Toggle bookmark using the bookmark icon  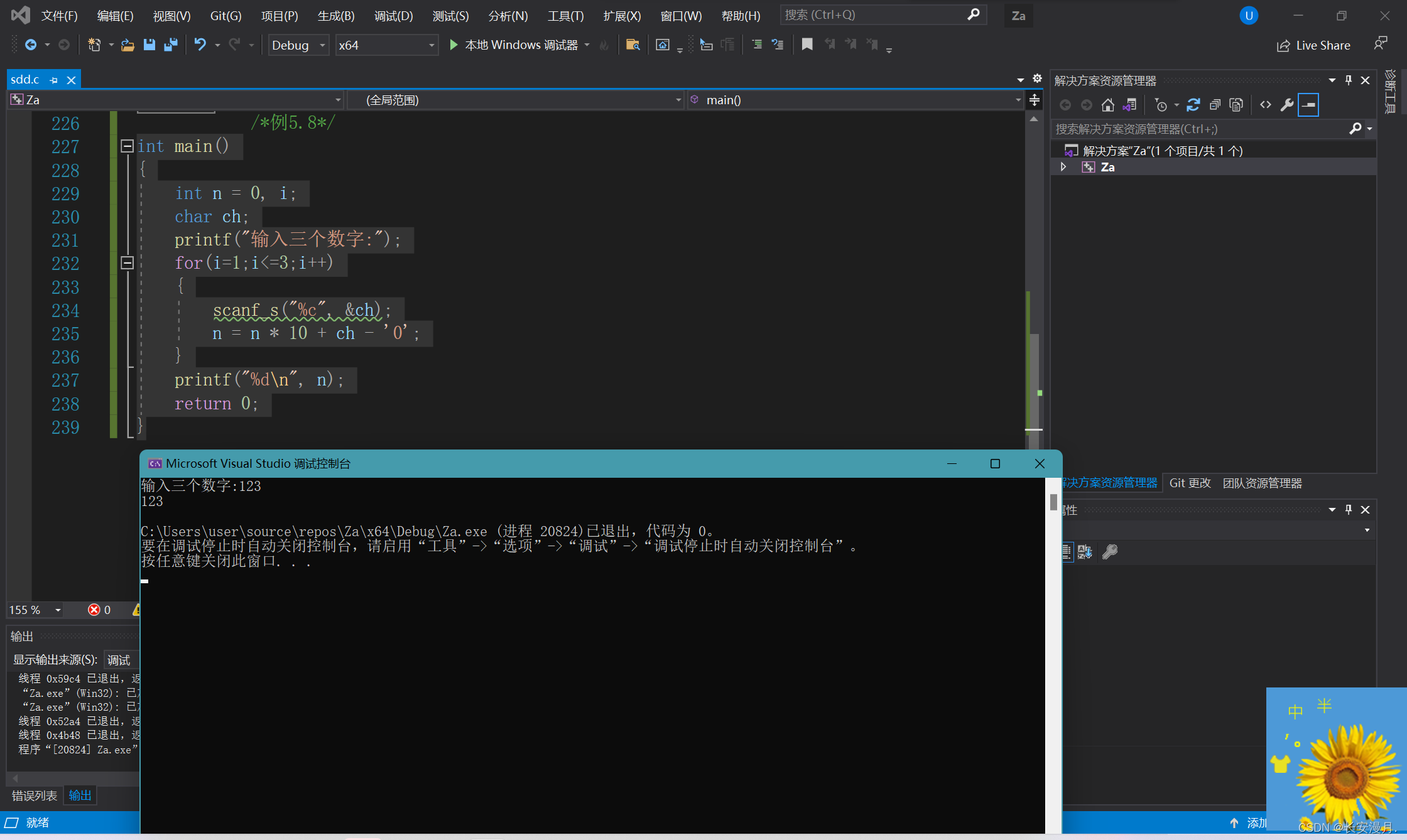tap(807, 45)
